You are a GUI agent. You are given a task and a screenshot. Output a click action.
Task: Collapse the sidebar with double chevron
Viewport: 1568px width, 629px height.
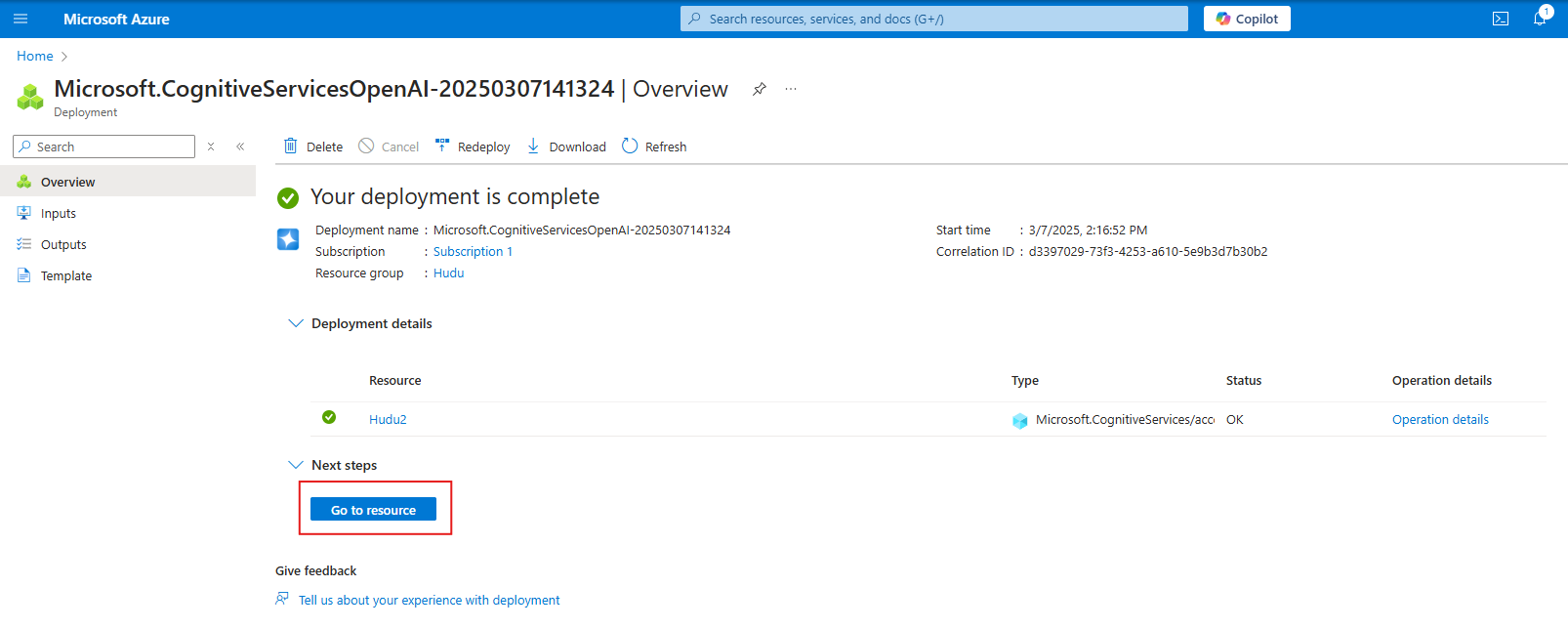click(240, 147)
